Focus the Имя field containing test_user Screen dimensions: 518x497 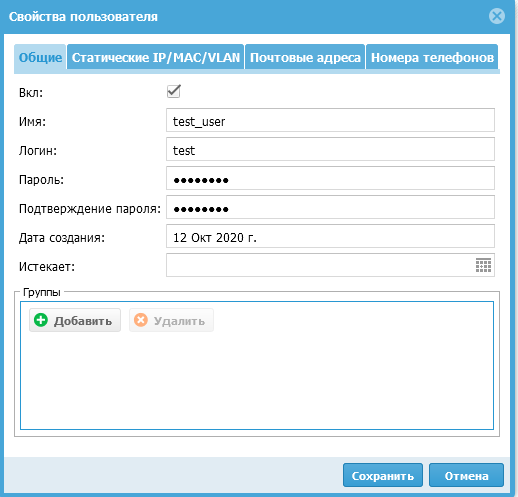330,120
